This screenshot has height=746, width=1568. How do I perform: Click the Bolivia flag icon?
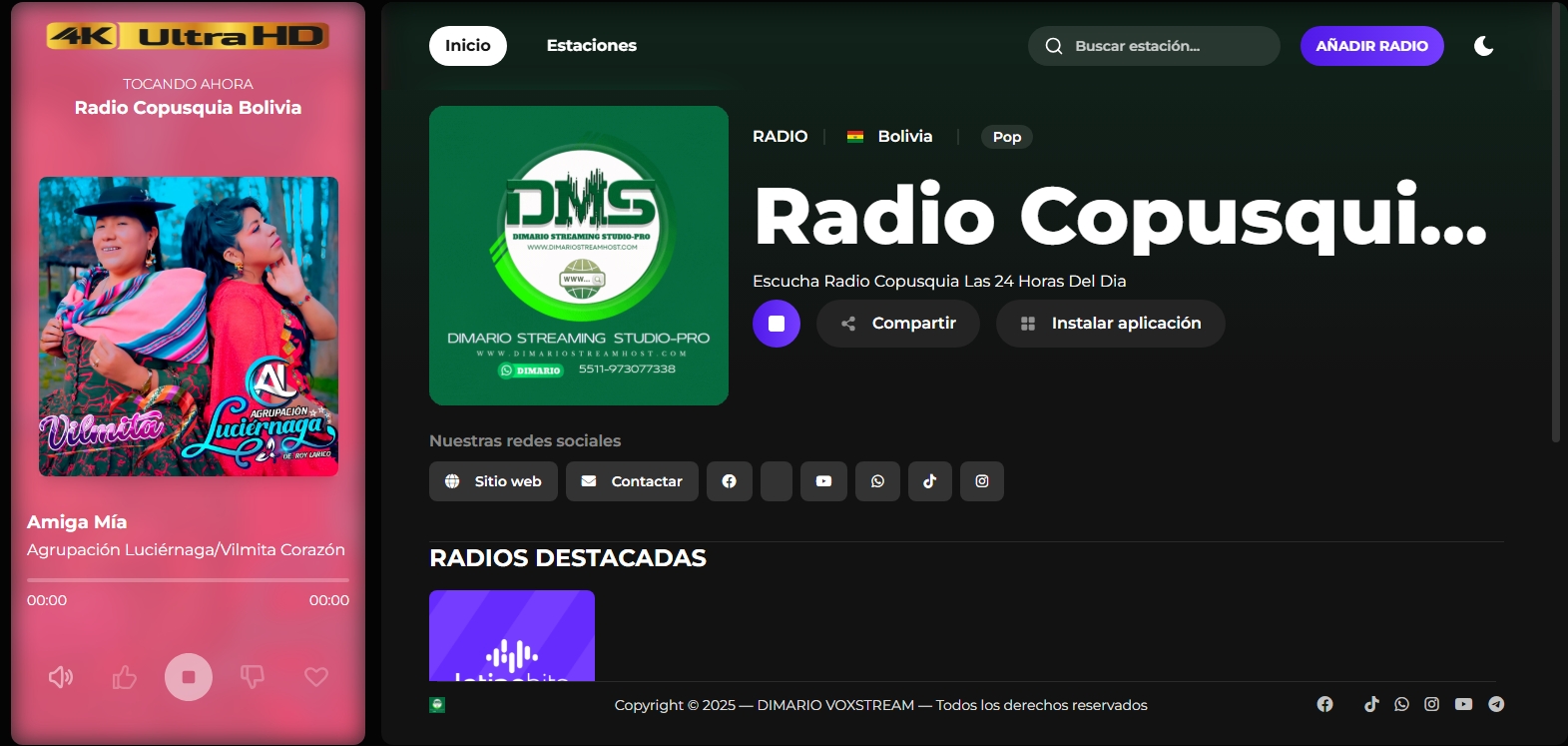point(855,137)
